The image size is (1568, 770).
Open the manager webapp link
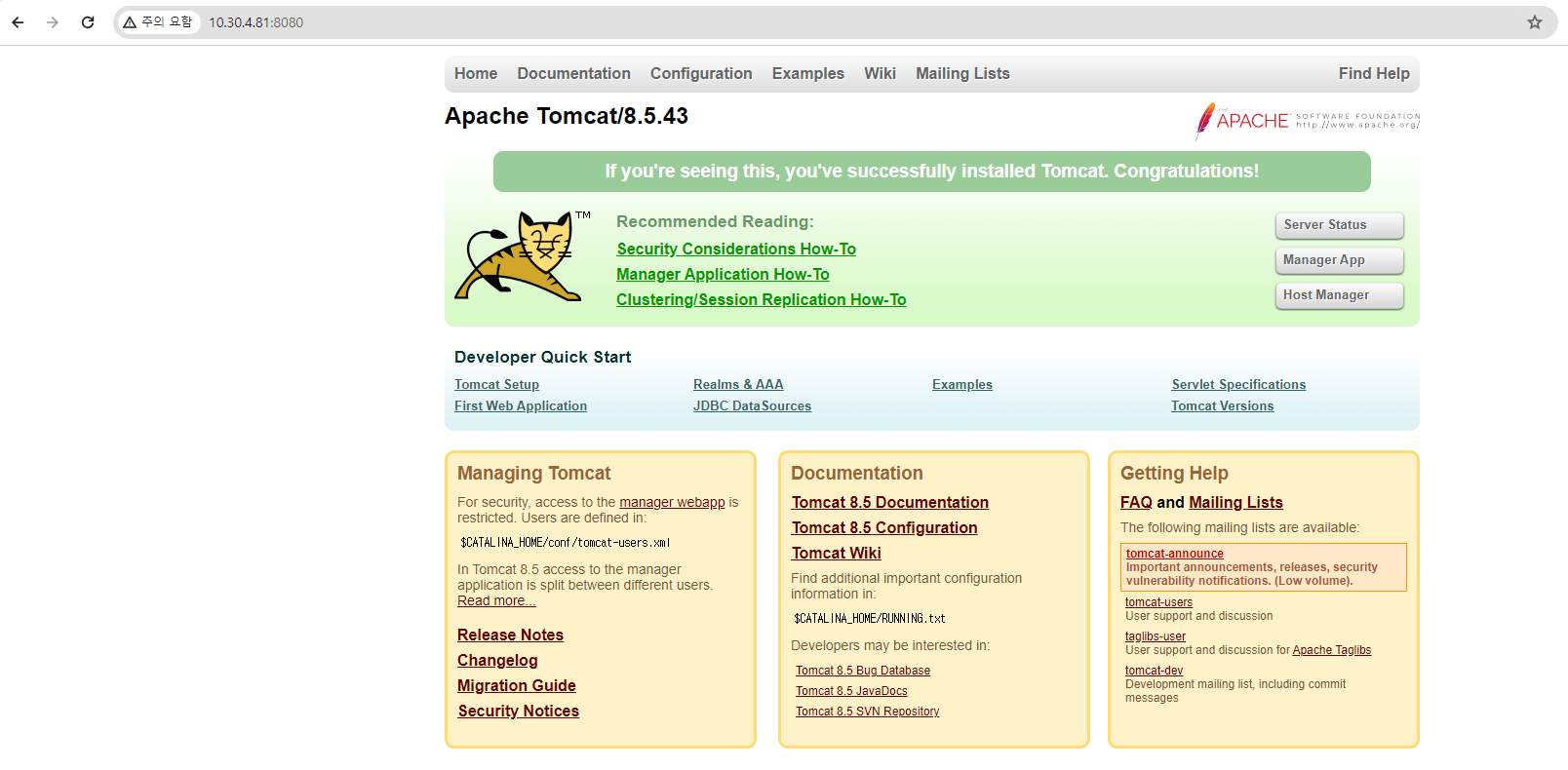click(x=672, y=503)
